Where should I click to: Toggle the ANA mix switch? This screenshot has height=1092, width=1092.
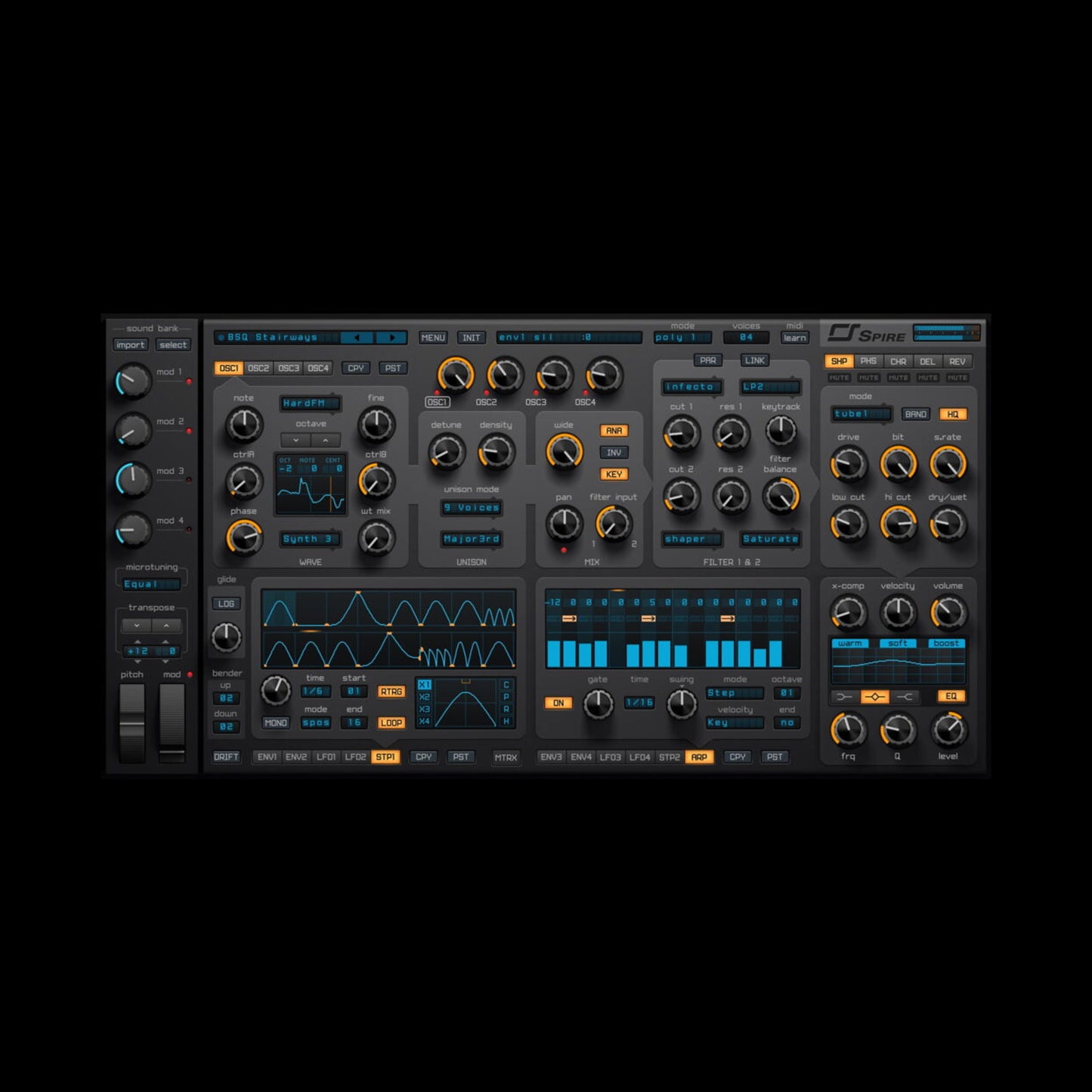pos(614,431)
